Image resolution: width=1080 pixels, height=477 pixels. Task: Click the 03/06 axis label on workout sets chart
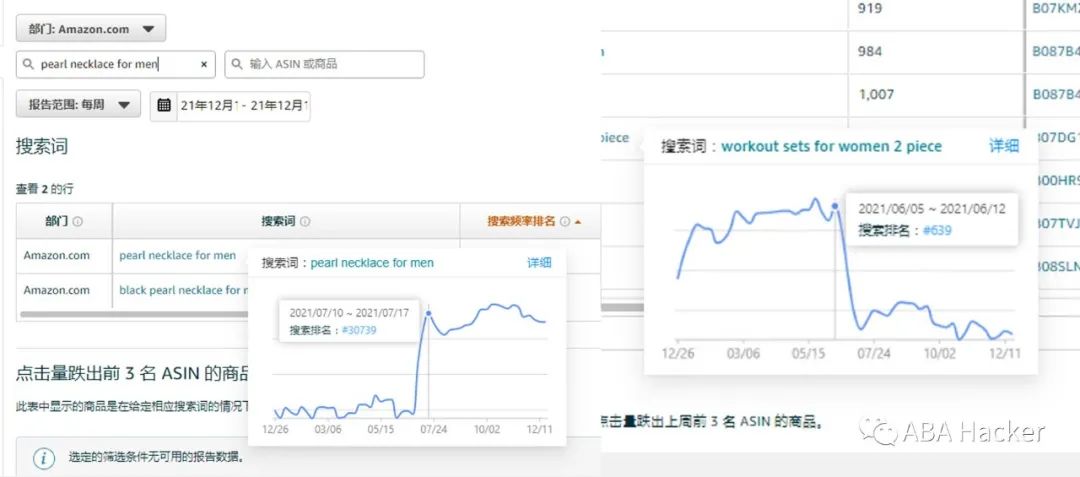click(x=744, y=354)
